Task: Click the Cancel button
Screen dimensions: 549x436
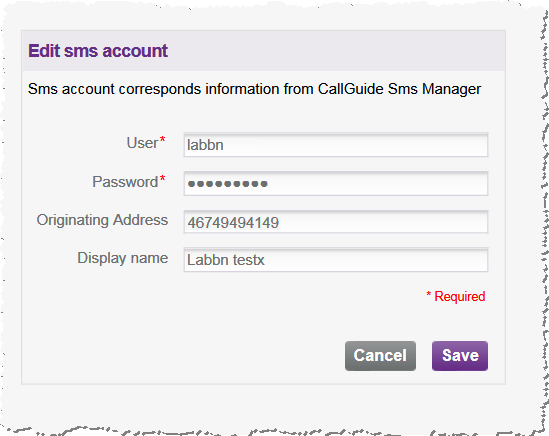Action: pyautogui.click(x=380, y=356)
